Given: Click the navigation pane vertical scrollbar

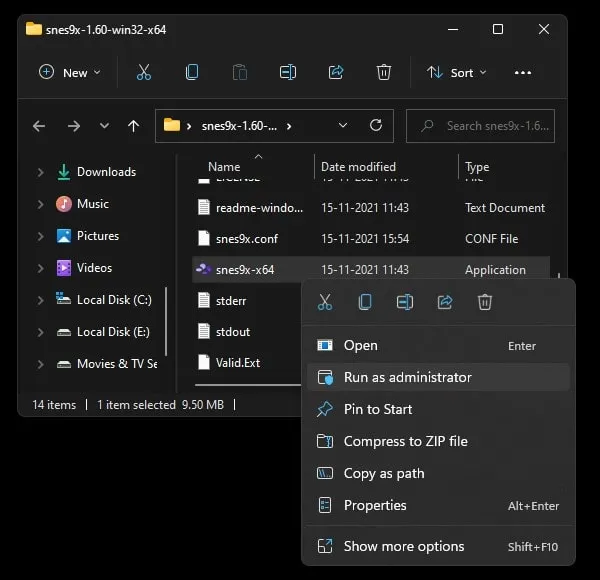Looking at the screenshot, I should tap(166, 321).
